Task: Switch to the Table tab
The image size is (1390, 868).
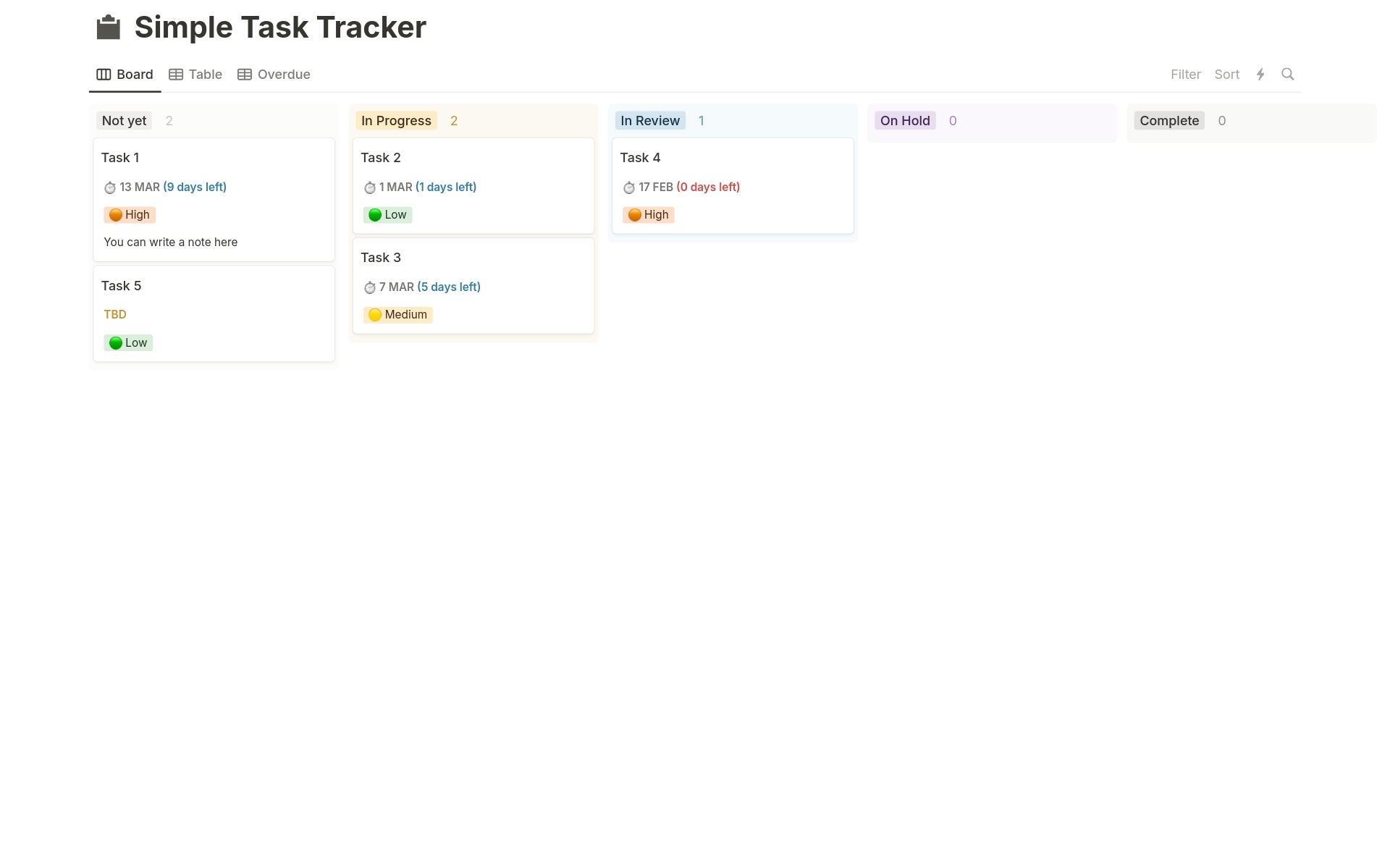Action: click(196, 74)
